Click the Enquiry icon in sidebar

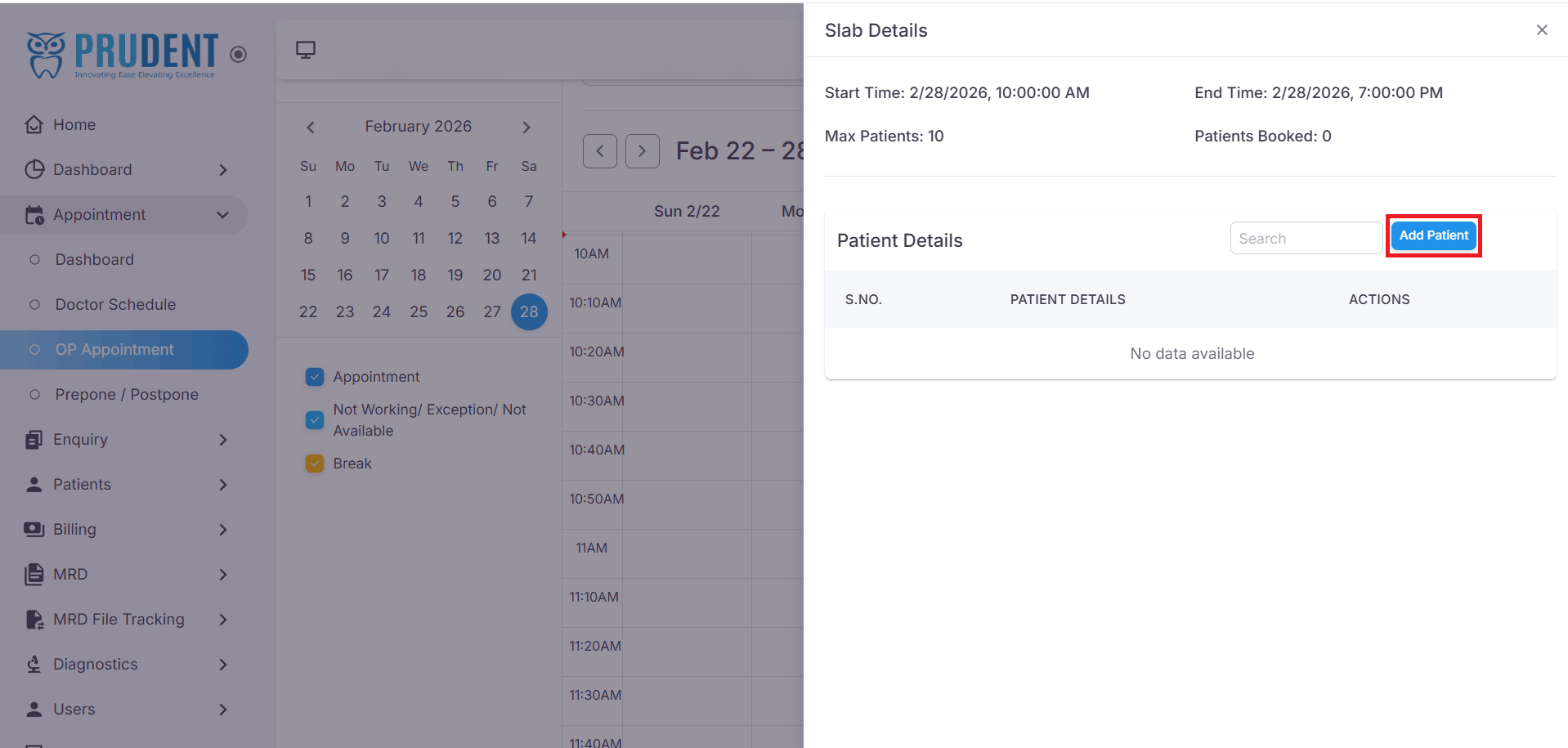pos(34,440)
